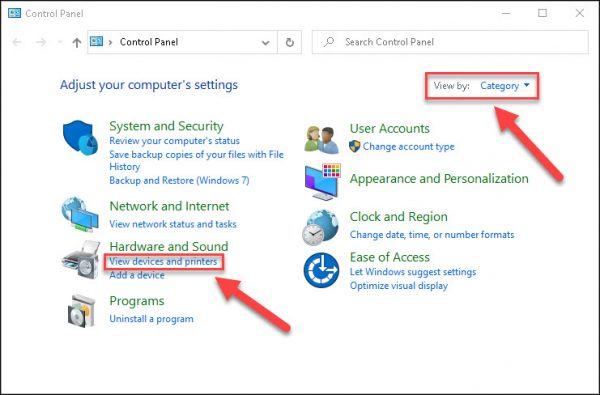Open the Appearance and Personalization monitor icon

pos(323,182)
